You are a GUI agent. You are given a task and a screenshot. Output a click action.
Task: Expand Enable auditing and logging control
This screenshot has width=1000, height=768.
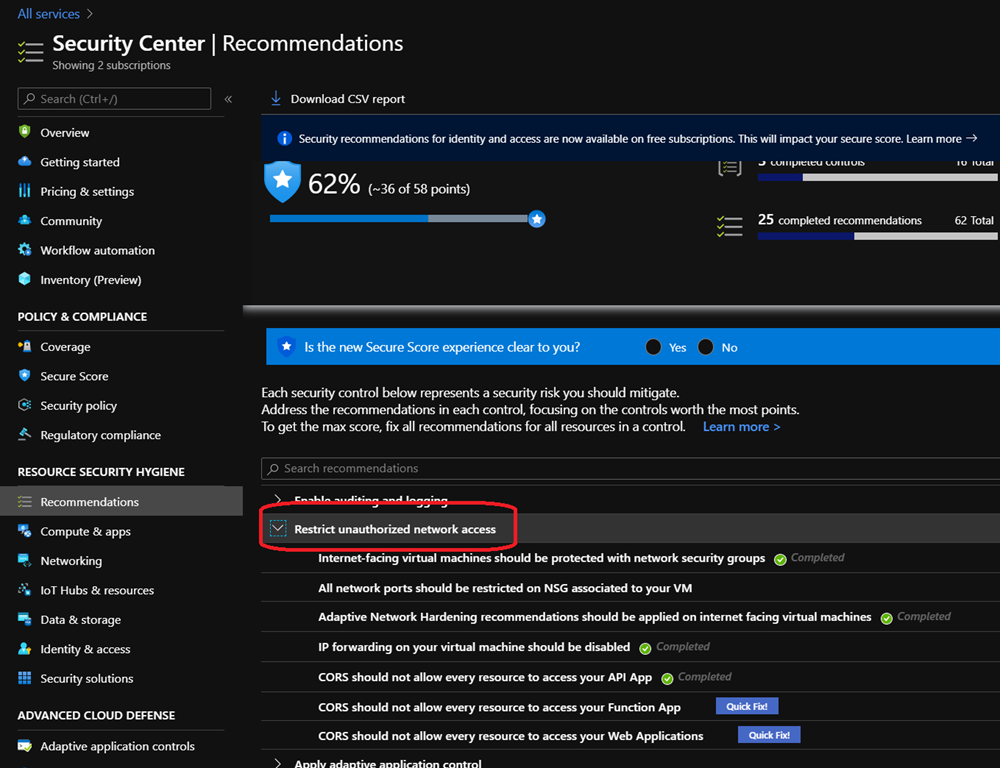pyautogui.click(x=277, y=499)
